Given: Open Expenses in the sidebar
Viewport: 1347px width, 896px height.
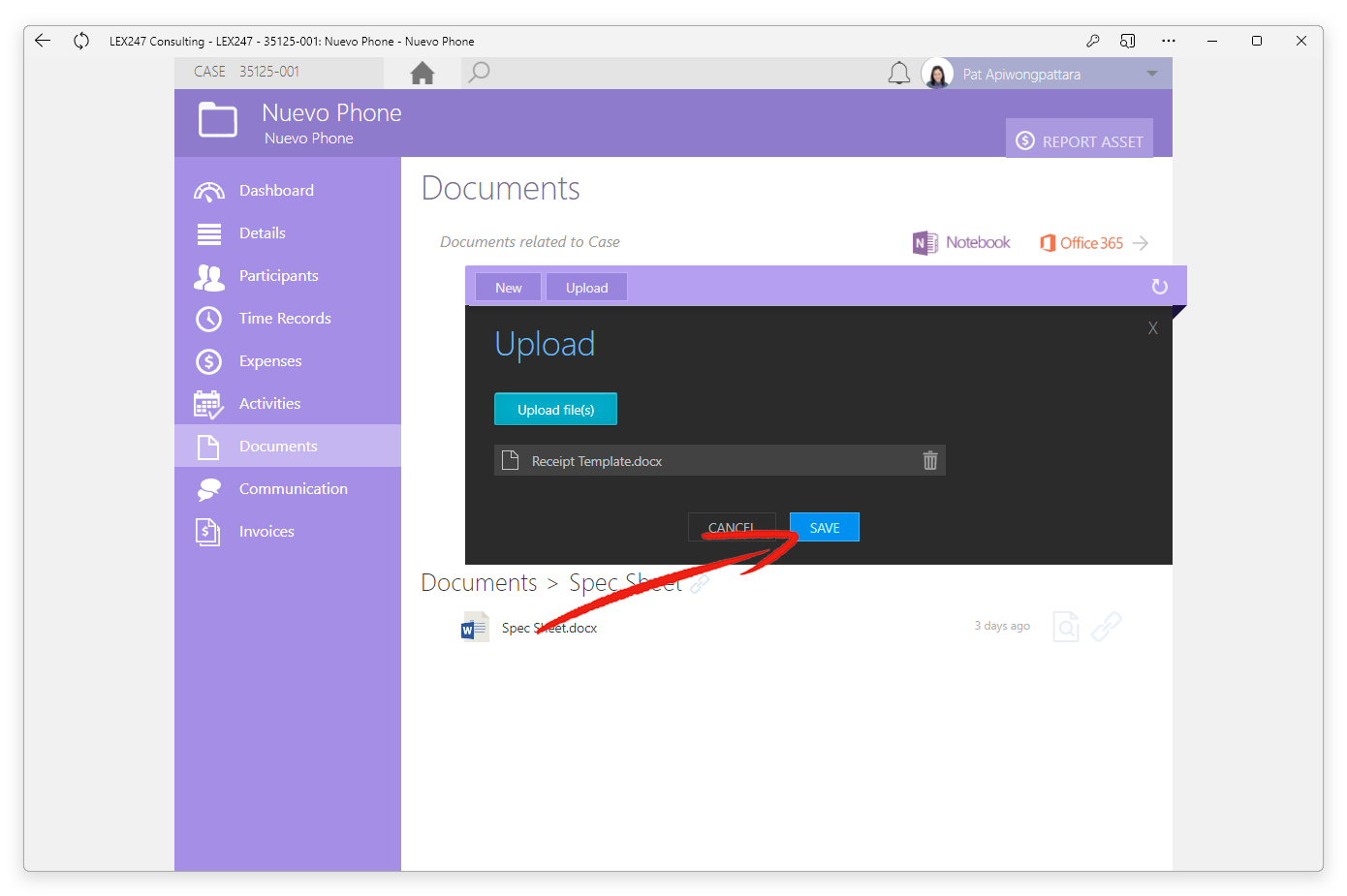Looking at the screenshot, I should pyautogui.click(x=288, y=360).
